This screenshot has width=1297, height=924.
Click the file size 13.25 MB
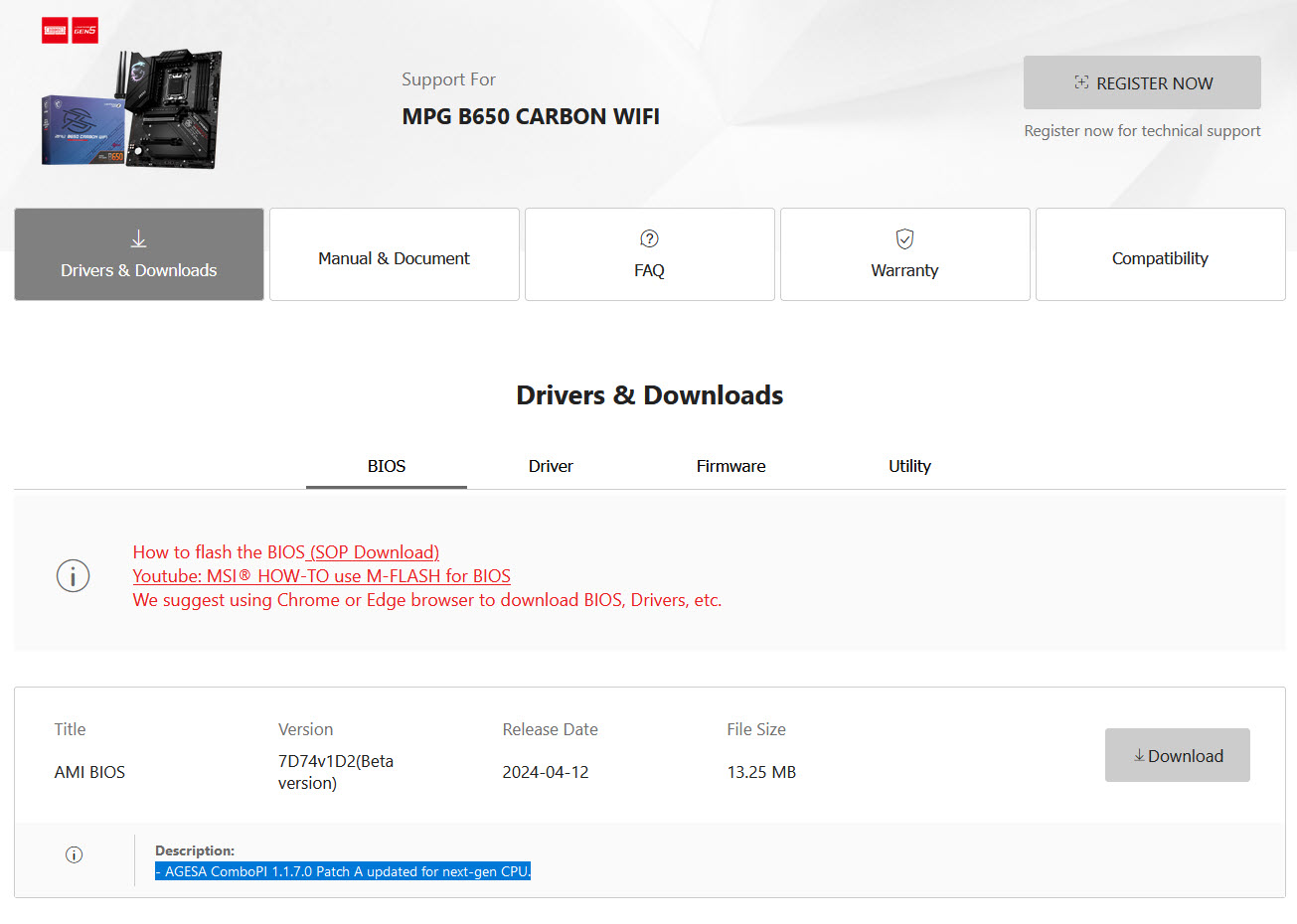tap(761, 772)
